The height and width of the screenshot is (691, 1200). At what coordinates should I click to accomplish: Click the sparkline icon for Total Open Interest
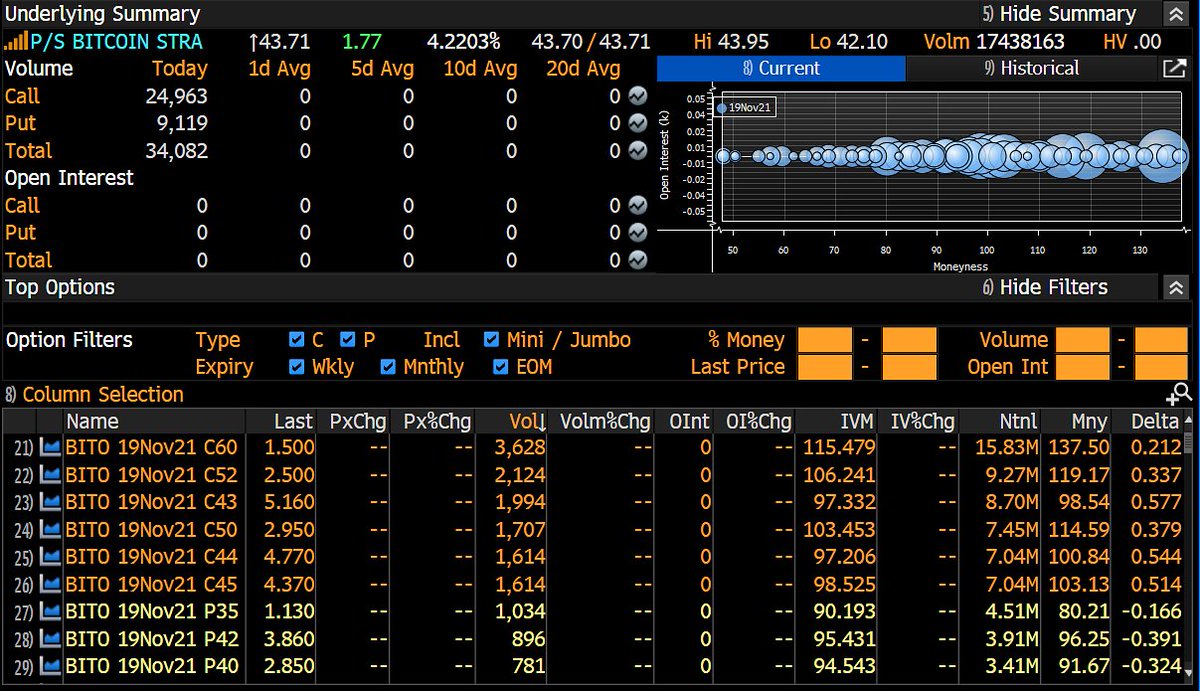638,259
